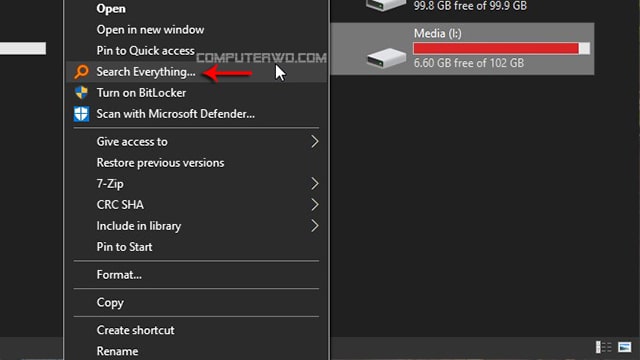
Task: Expand the 7-Zip submenu arrow
Action: (315, 184)
